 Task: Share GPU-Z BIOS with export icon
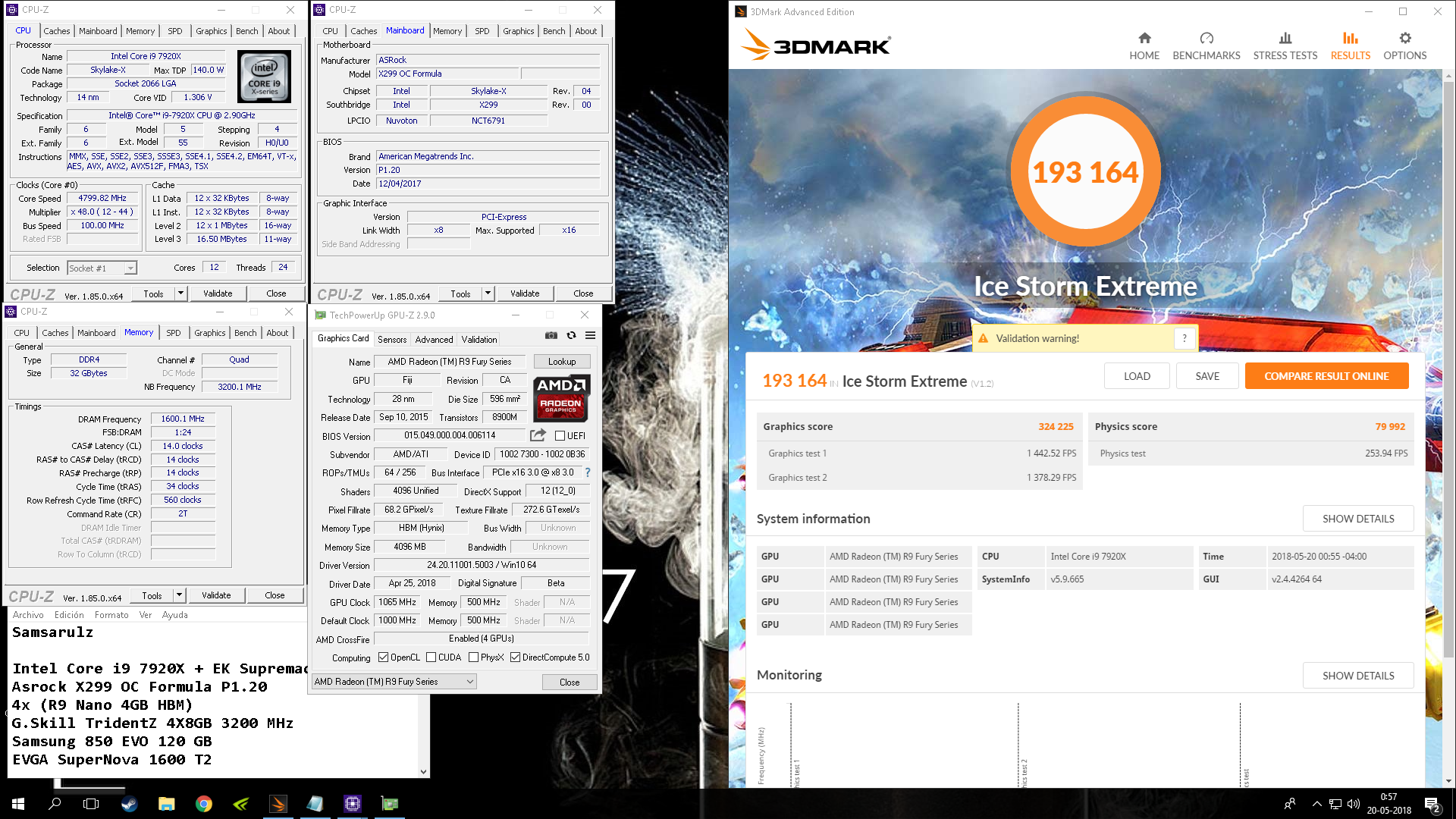click(x=538, y=435)
